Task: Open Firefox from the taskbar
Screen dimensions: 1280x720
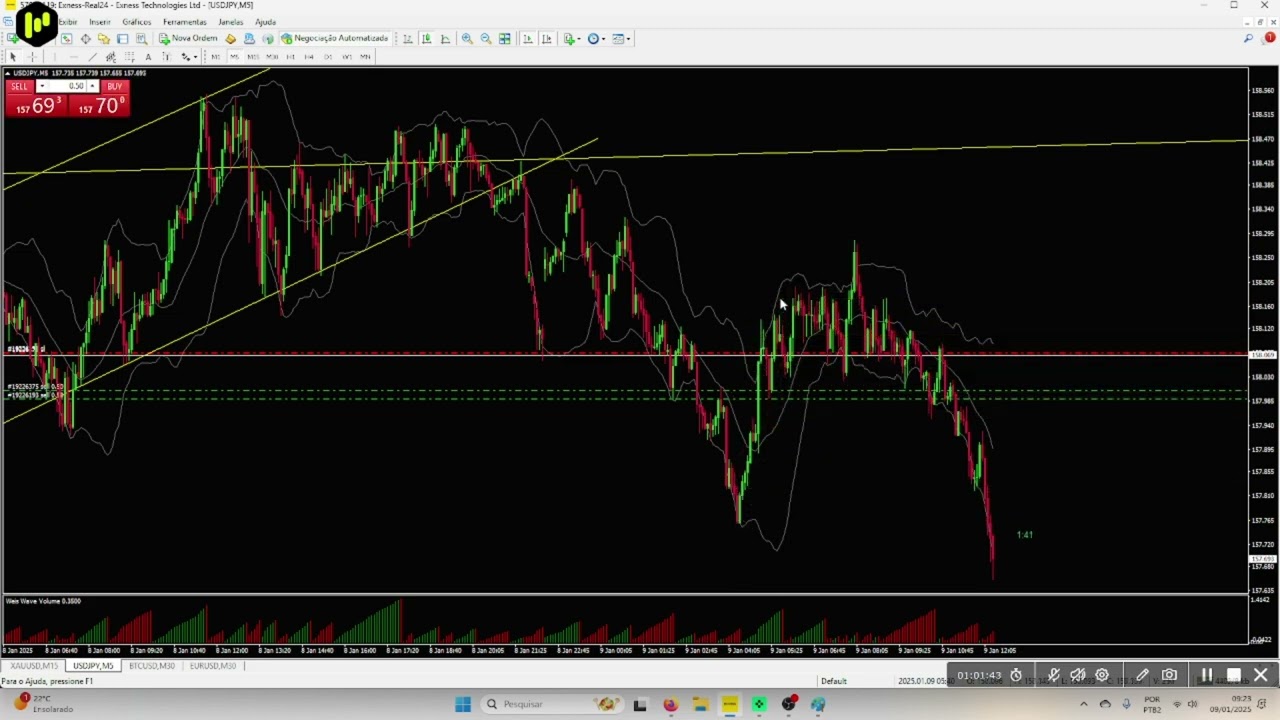Action: pyautogui.click(x=670, y=704)
